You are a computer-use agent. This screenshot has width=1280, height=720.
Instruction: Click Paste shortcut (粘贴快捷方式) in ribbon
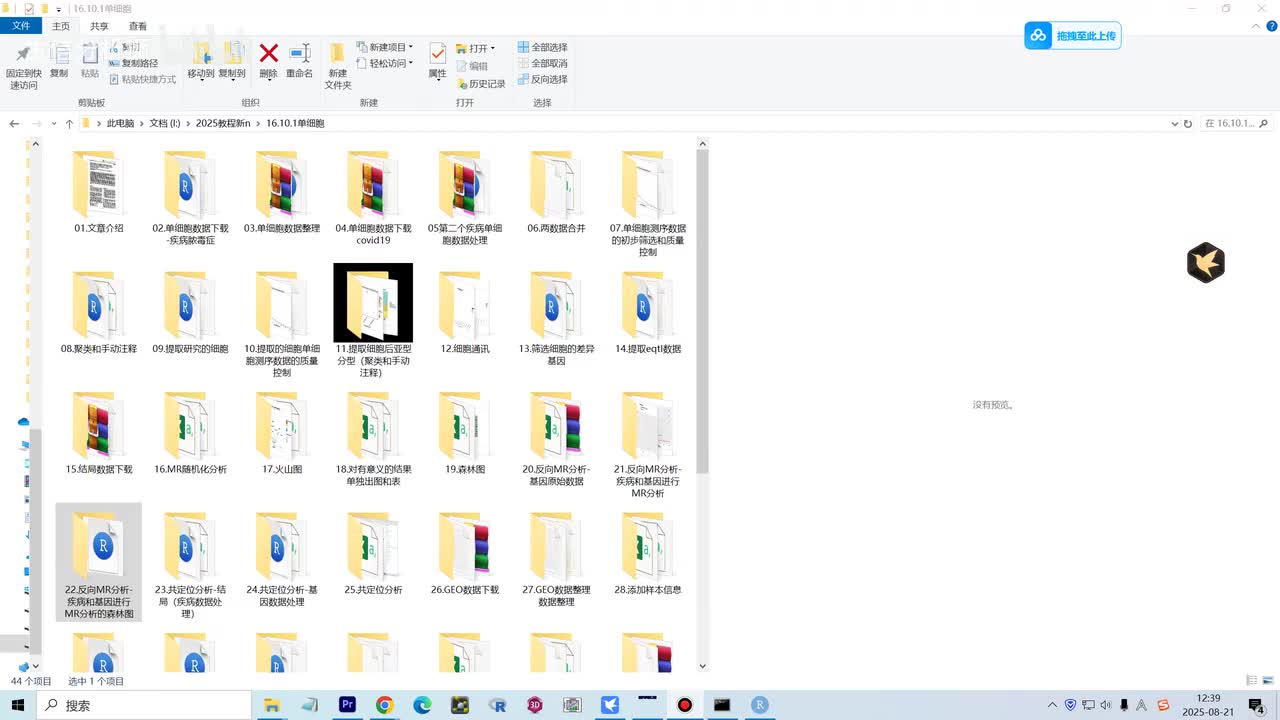tap(142, 79)
